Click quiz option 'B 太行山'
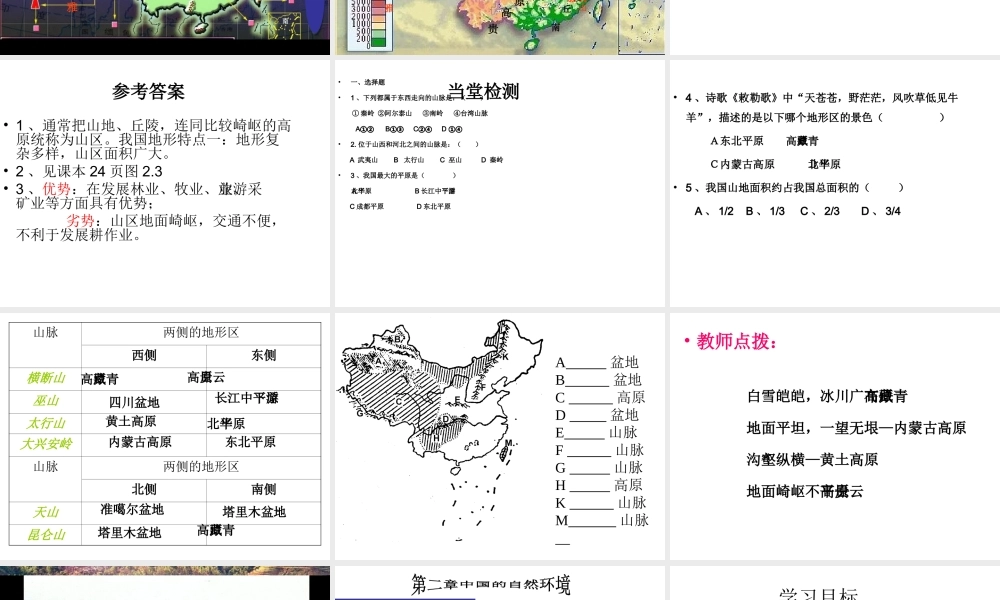This screenshot has height=600, width=1000. click(x=409, y=160)
